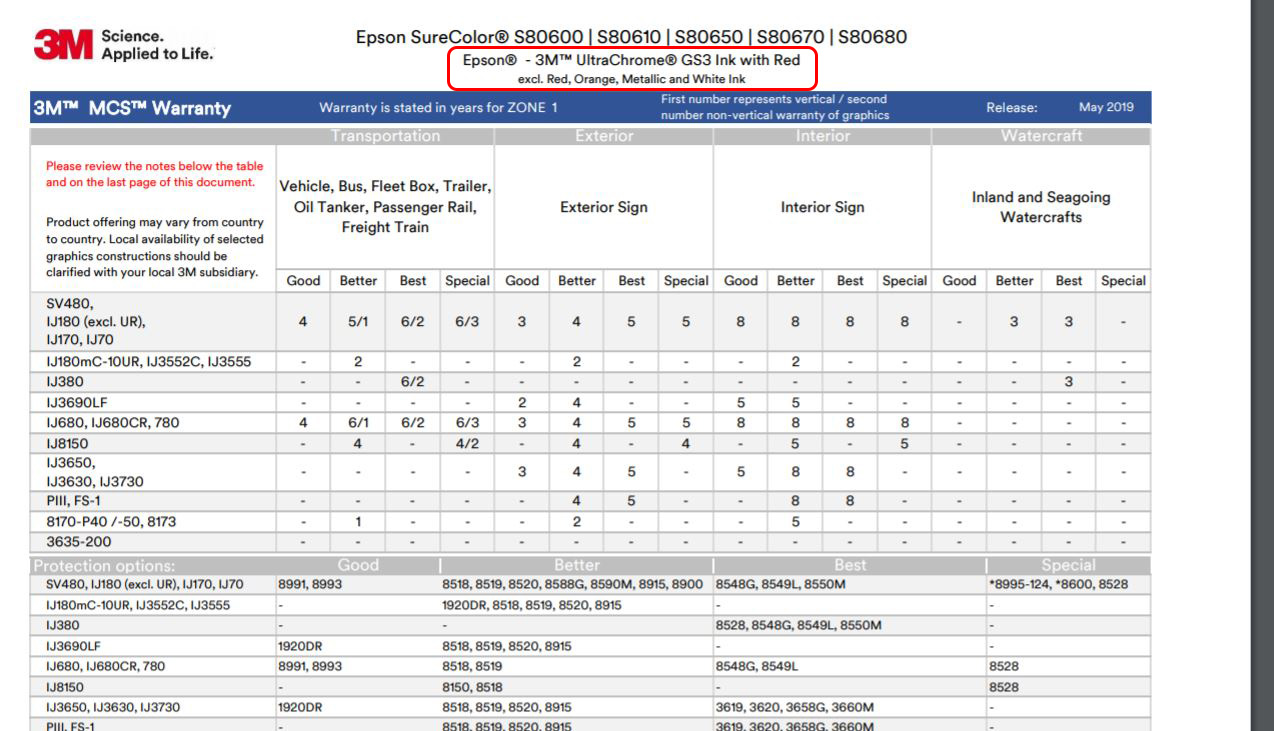Click the 'Product offering may vary' paragraph
This screenshot has height=731, width=1274.
(155, 247)
